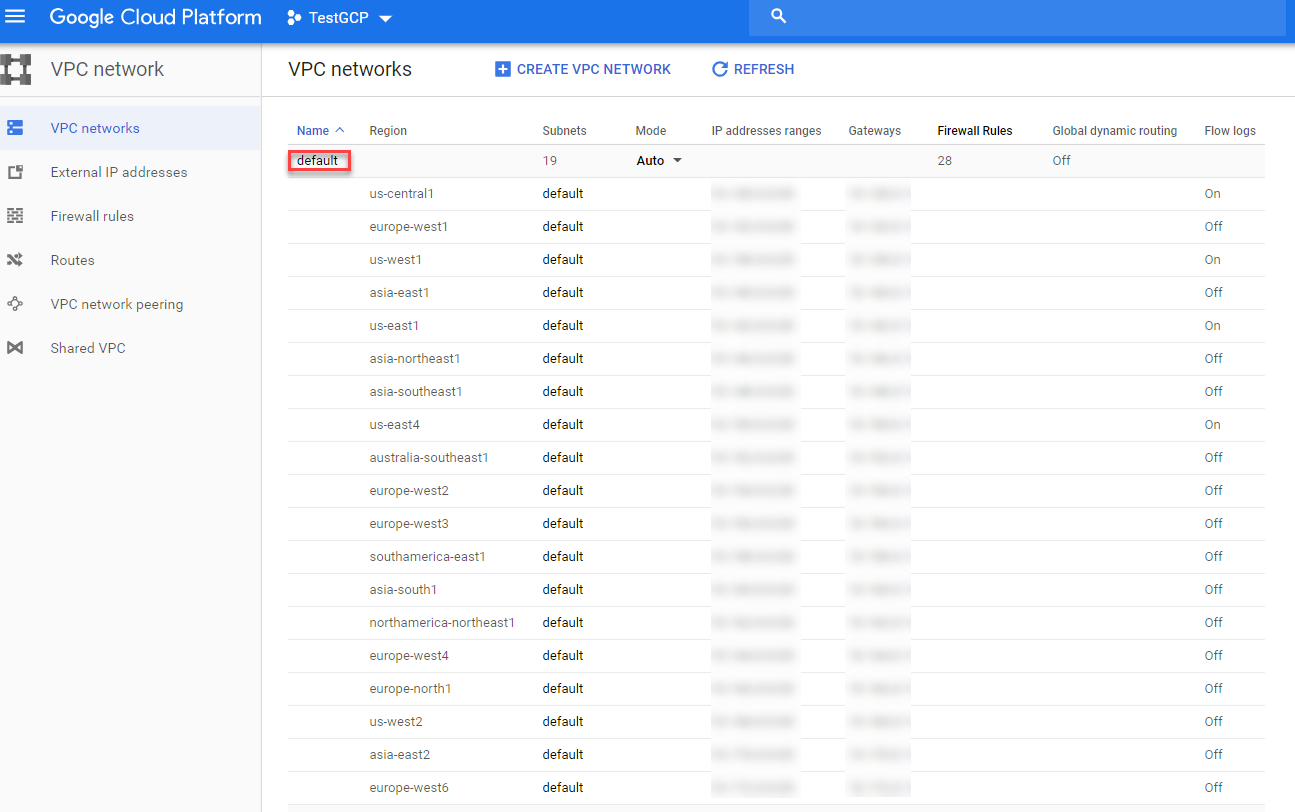Click the Region column header
The image size is (1295, 812).
point(388,131)
